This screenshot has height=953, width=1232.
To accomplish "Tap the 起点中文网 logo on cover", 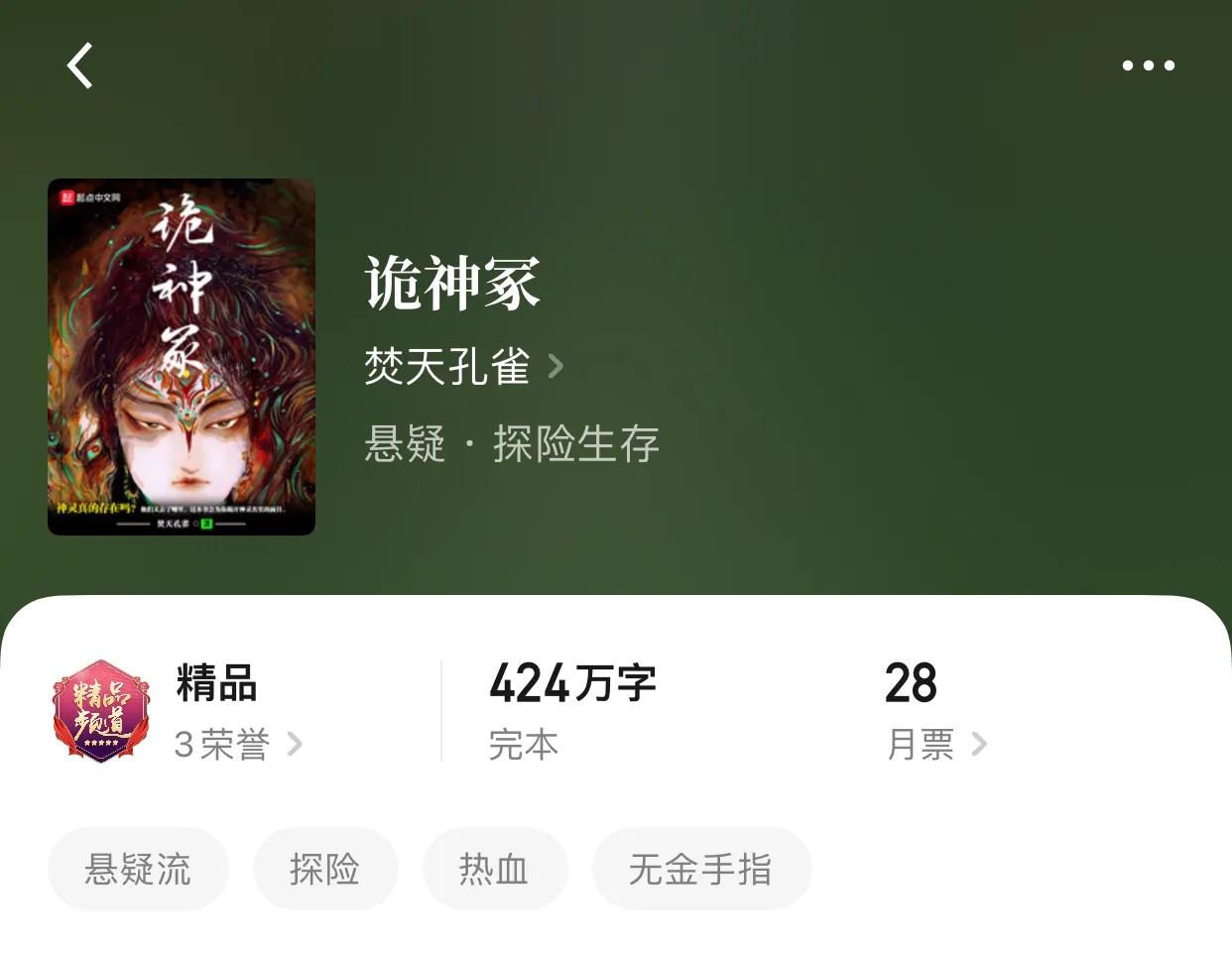I will coord(90,197).
